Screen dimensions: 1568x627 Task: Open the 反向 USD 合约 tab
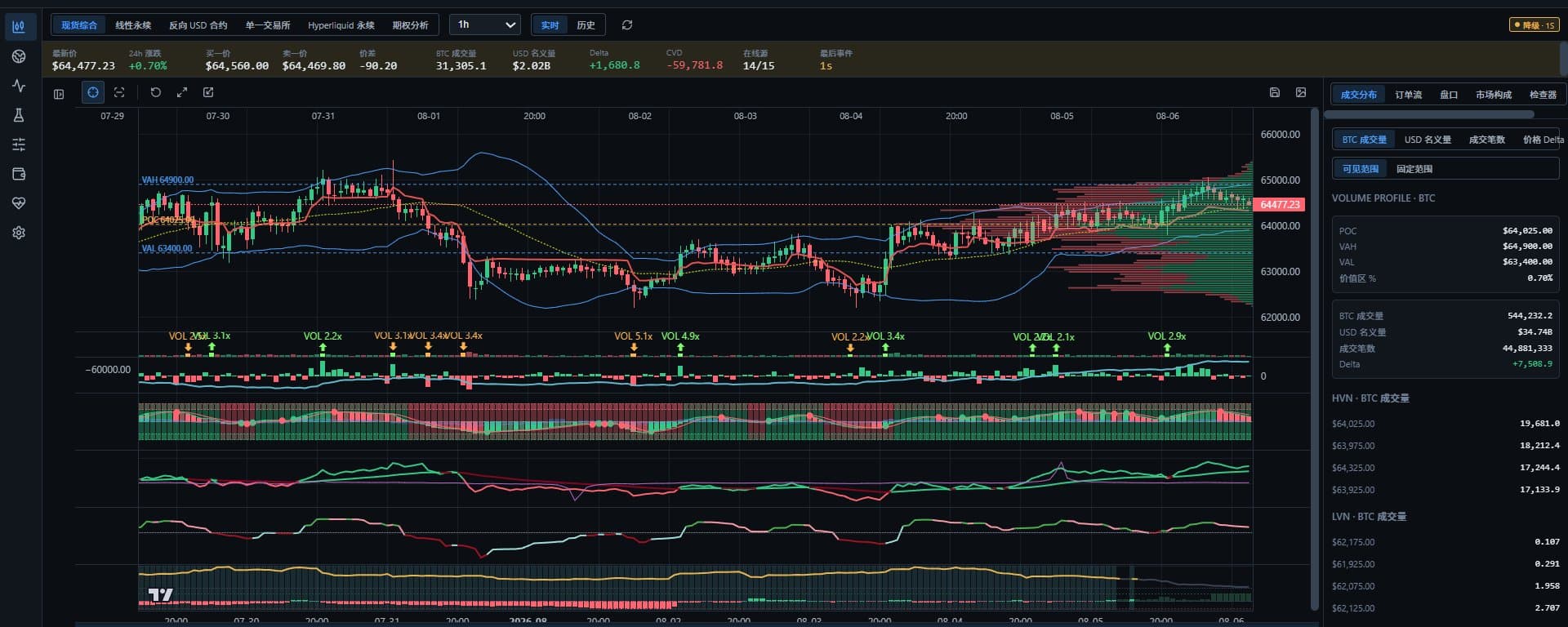[198, 25]
